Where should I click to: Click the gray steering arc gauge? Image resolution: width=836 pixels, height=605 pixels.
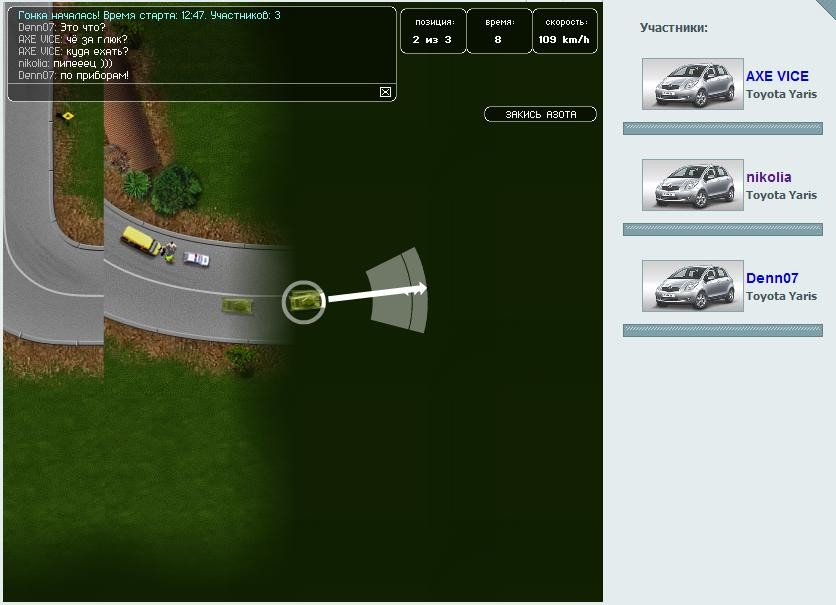(x=398, y=290)
